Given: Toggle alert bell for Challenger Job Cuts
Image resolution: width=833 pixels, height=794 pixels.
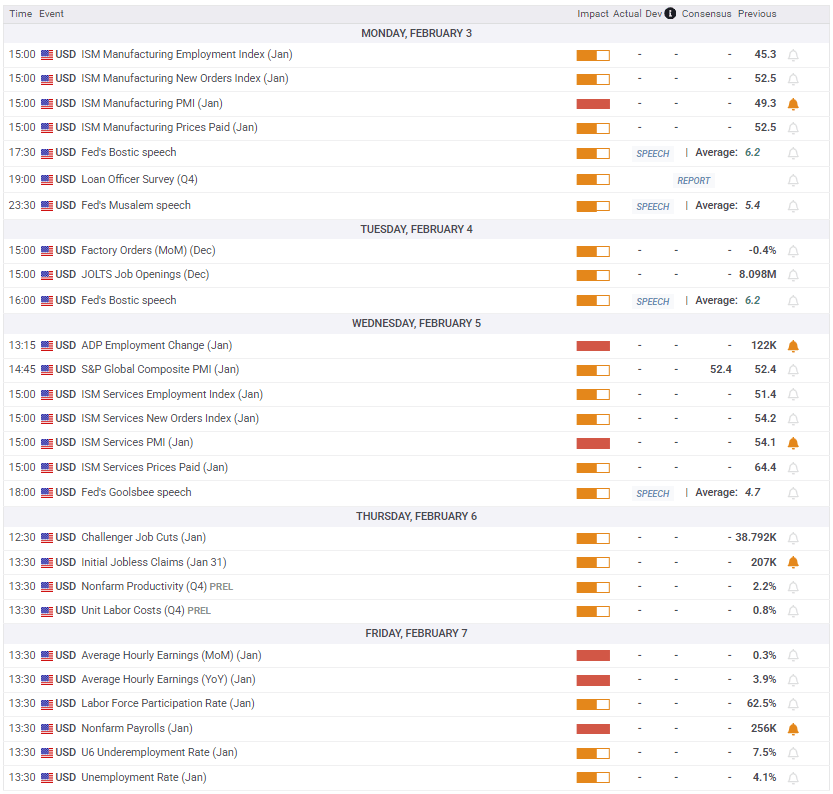Looking at the screenshot, I should (793, 538).
